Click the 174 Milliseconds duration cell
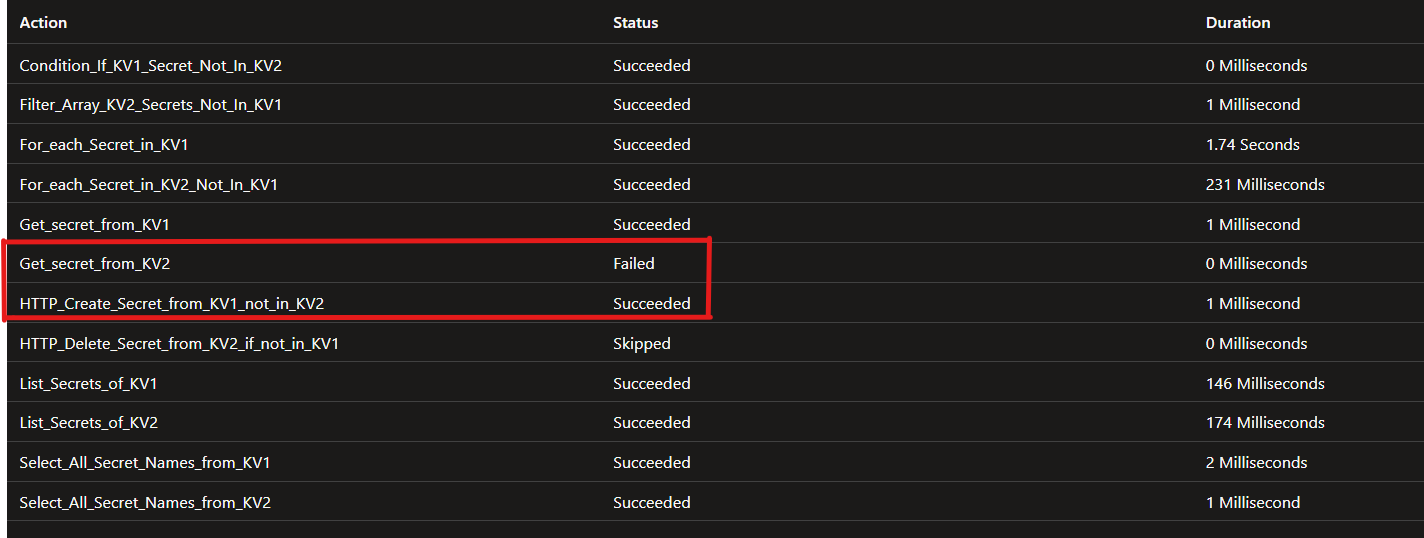 pyautogui.click(x=1265, y=423)
